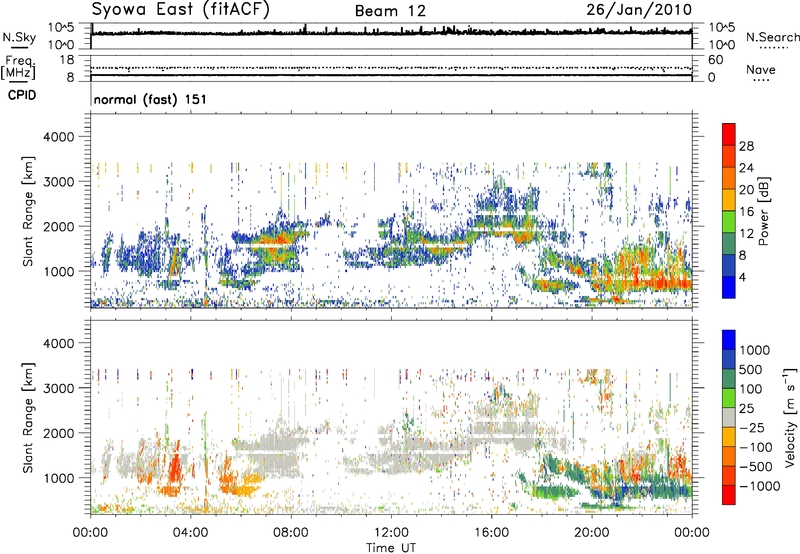
Task: Click the "N.Search" legend label
Action: coord(772,37)
